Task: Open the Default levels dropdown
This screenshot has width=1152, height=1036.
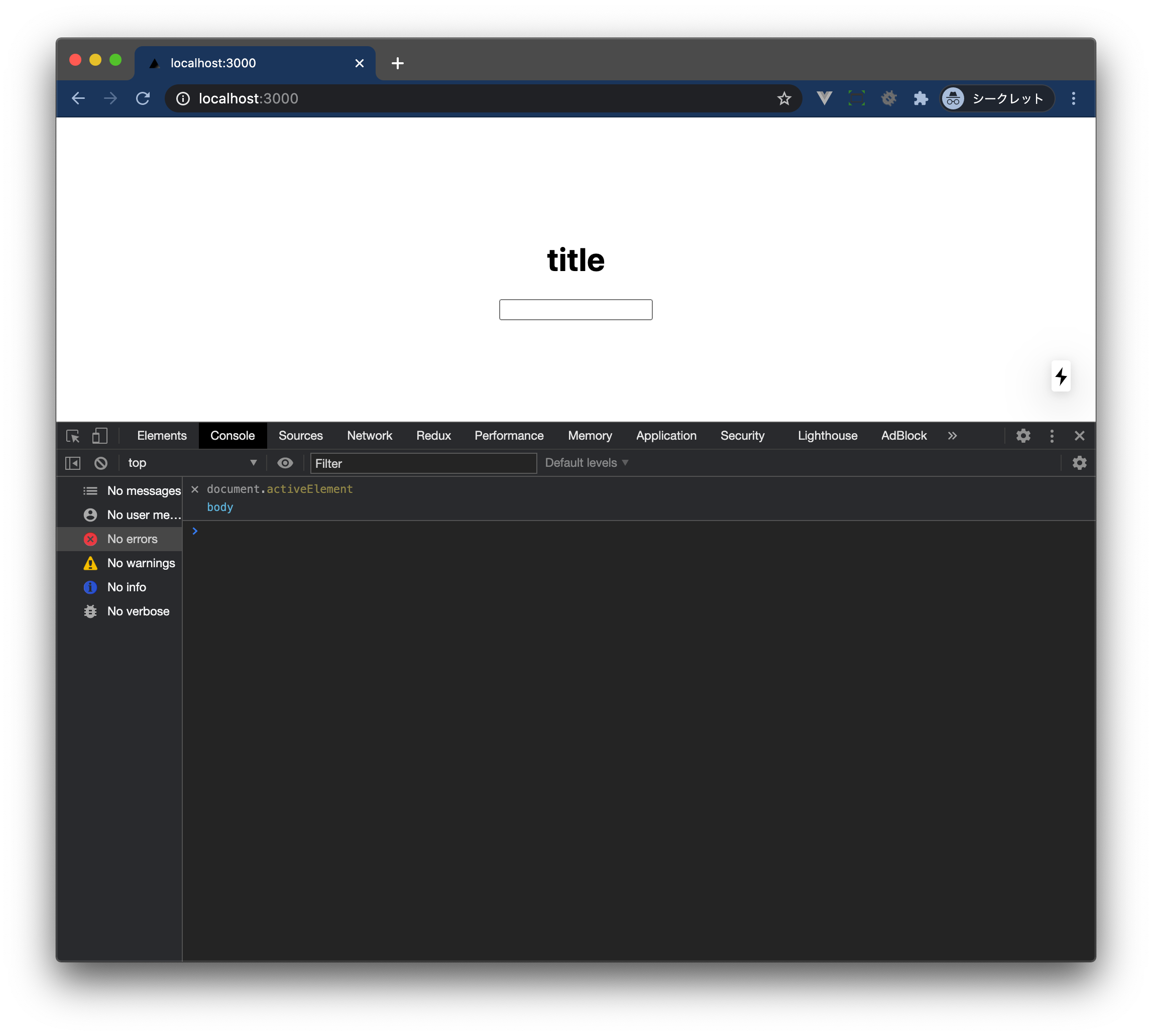Action: (587, 463)
